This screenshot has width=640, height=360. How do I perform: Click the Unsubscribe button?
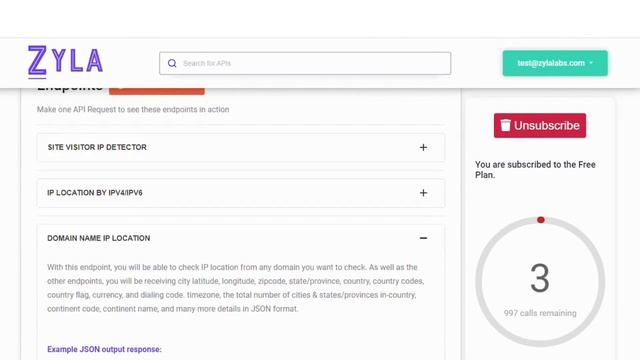click(x=540, y=125)
